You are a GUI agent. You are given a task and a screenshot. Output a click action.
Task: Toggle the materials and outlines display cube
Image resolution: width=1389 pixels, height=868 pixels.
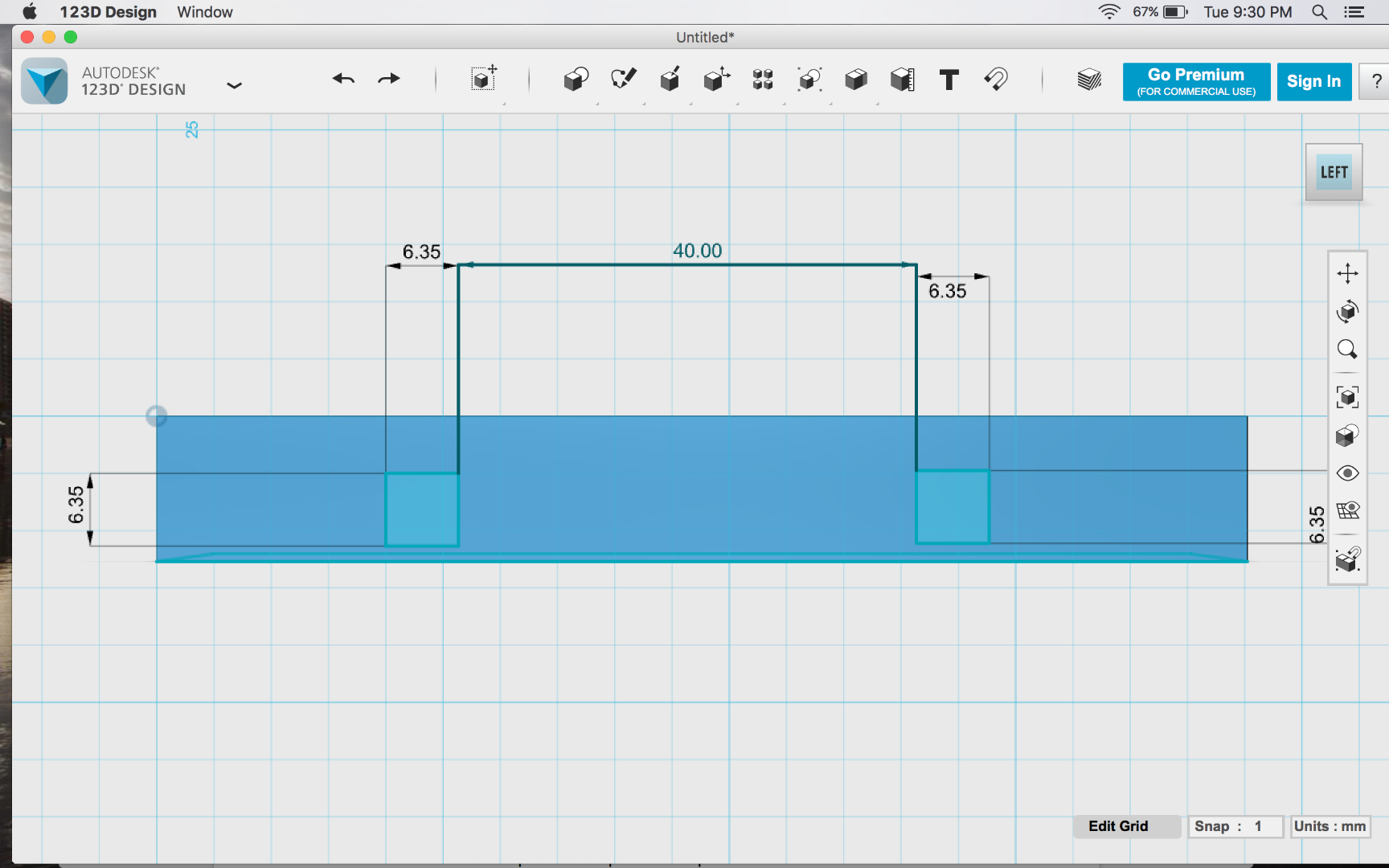pyautogui.click(x=1348, y=436)
